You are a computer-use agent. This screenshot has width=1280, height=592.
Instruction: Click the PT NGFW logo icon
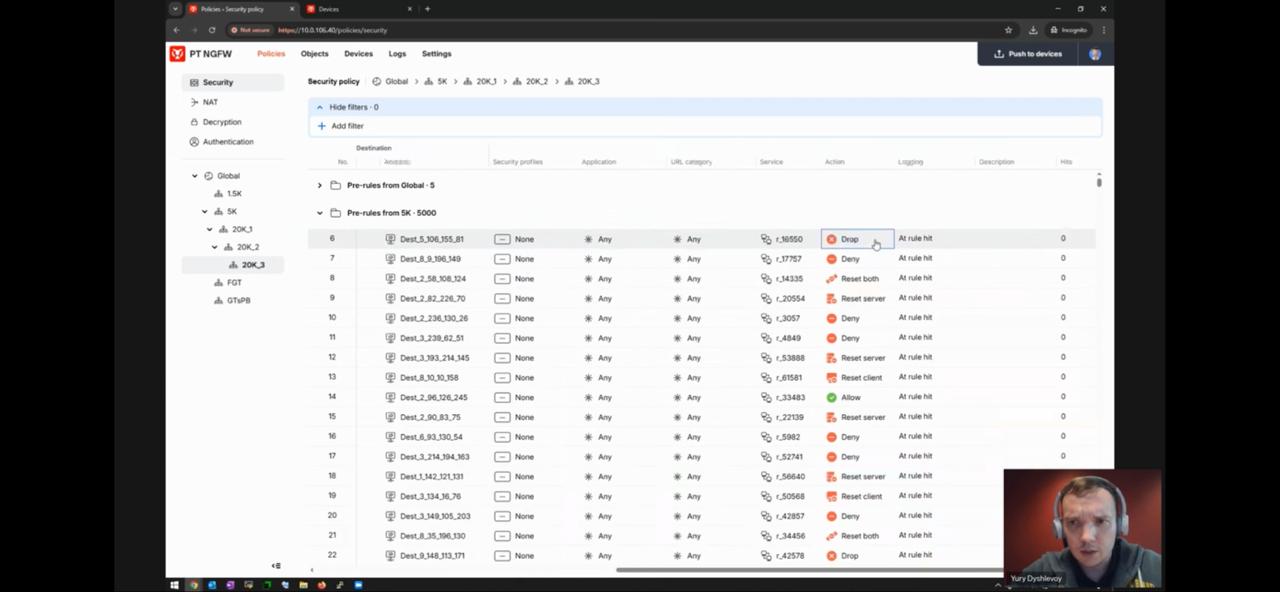[x=177, y=54]
